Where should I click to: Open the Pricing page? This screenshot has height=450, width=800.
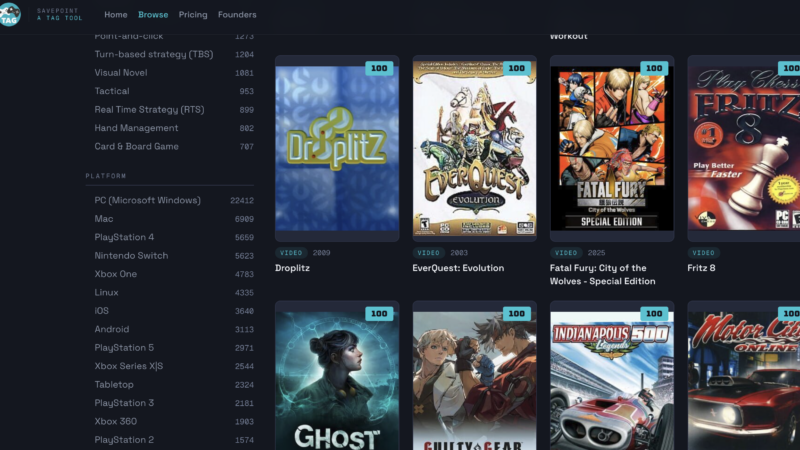pos(193,15)
